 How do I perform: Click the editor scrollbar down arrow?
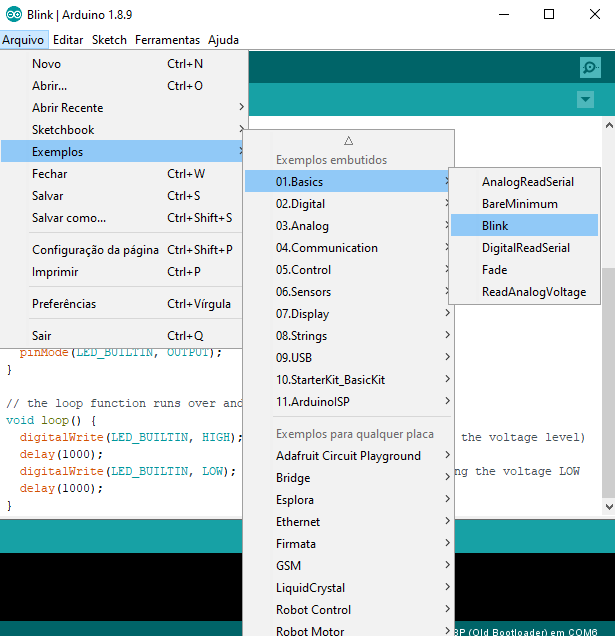coord(609,506)
